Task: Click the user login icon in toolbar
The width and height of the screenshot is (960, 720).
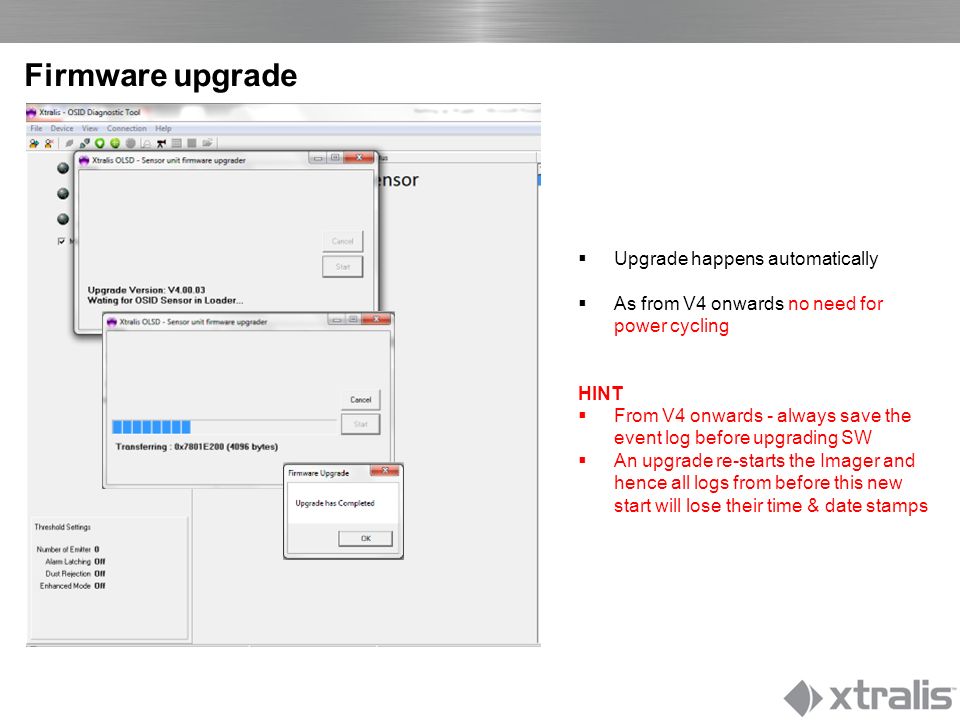Action: [x=34, y=143]
